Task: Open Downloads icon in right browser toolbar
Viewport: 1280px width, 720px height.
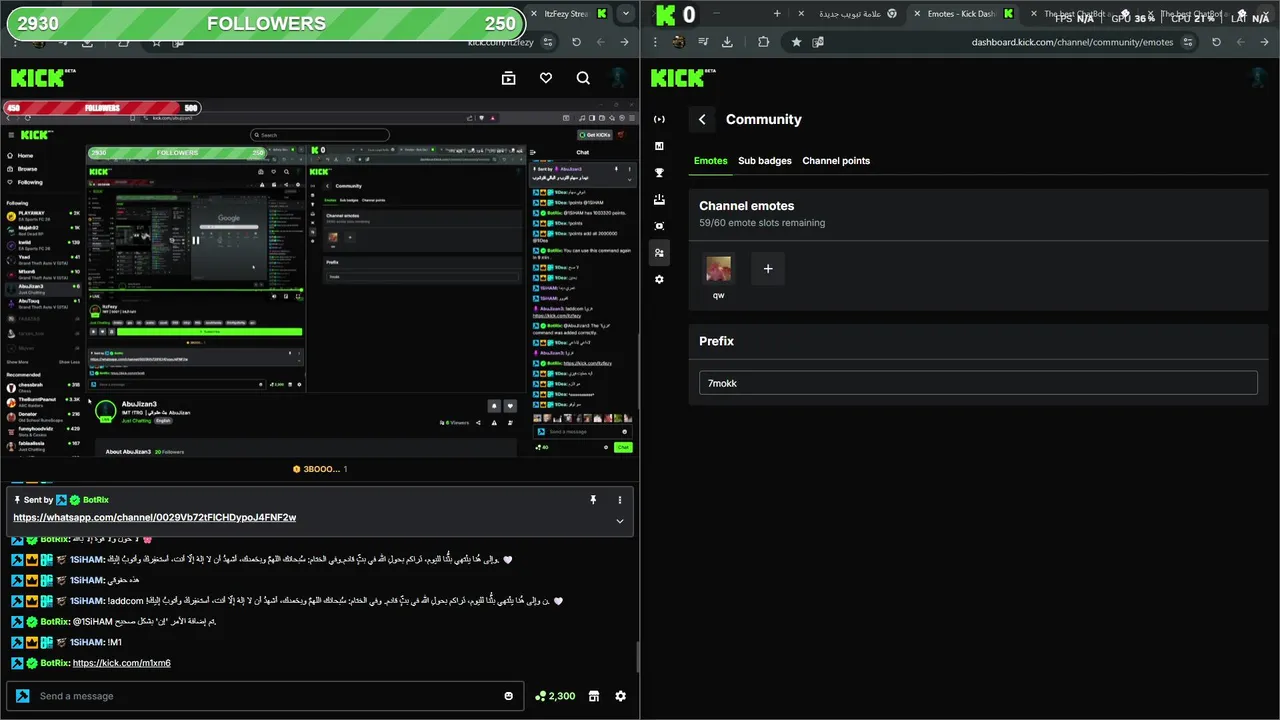Action: coord(727,42)
